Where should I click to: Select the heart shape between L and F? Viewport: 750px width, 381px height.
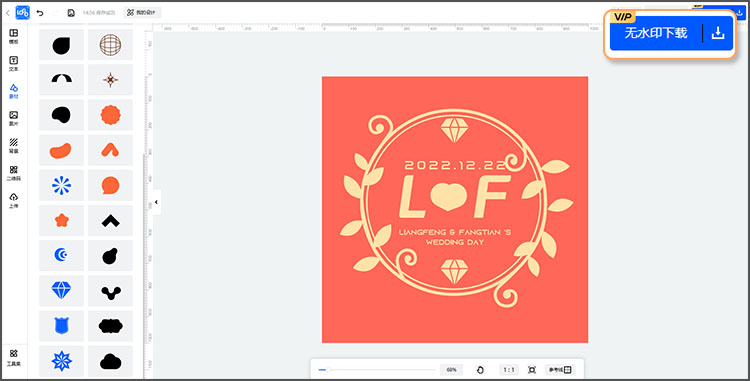coord(448,197)
